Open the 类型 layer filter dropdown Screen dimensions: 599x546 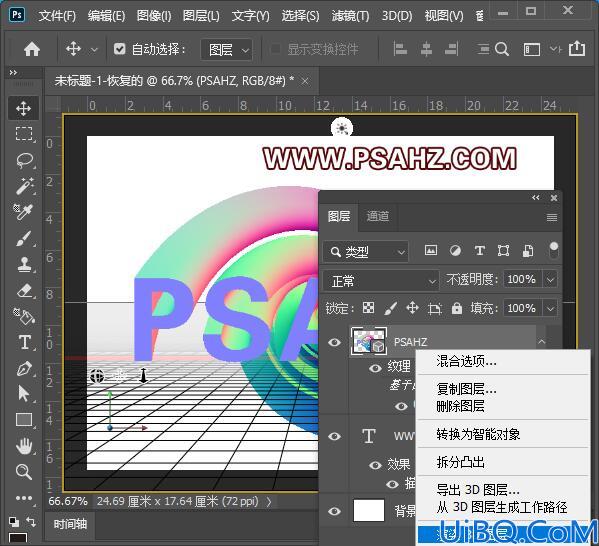[366, 252]
